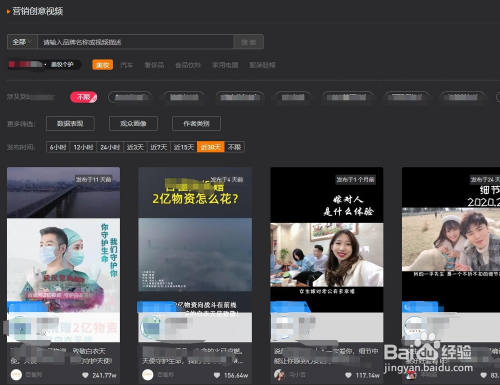Screen dimensions: 500x385
Task: Click the heart icon beside 117.14w
Action: [349, 375]
